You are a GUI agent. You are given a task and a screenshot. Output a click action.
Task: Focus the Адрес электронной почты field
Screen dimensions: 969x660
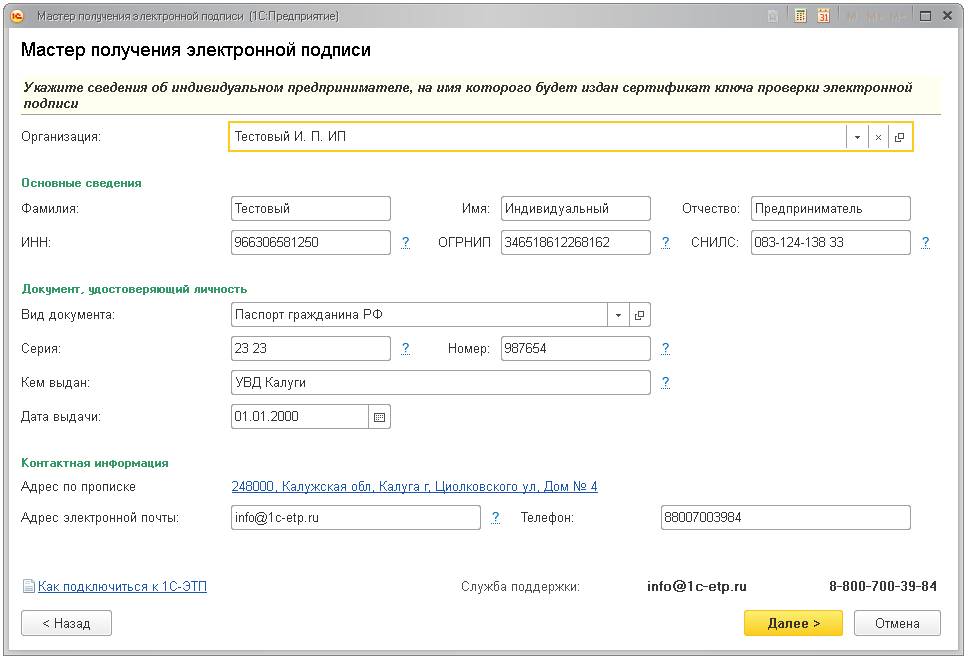pyautogui.click(x=355, y=518)
